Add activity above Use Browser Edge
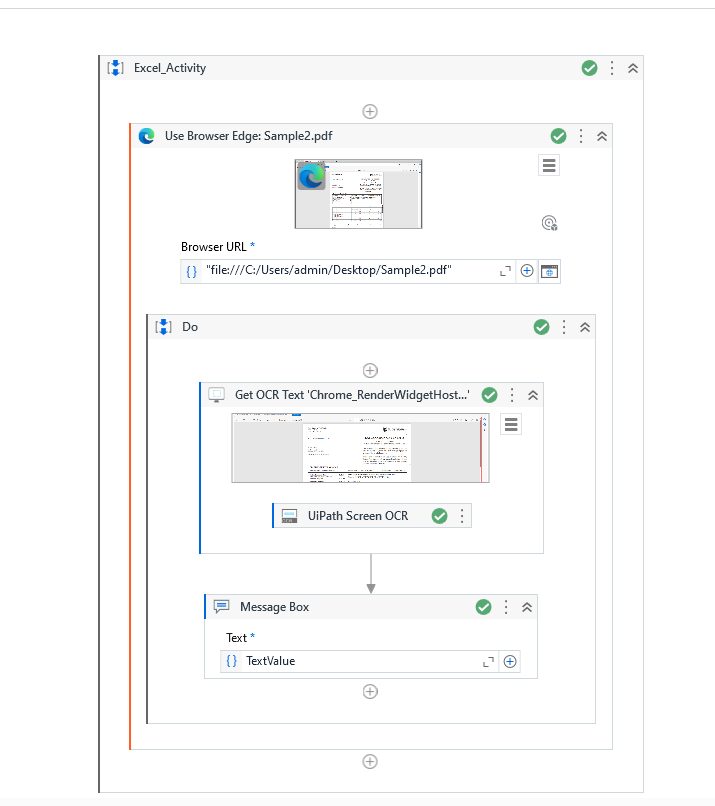The height and width of the screenshot is (806, 715). 370,111
